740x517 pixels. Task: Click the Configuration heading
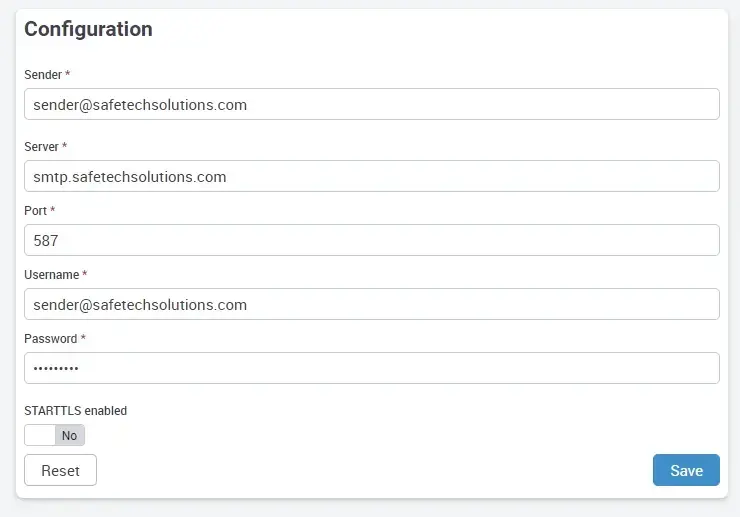pos(88,29)
